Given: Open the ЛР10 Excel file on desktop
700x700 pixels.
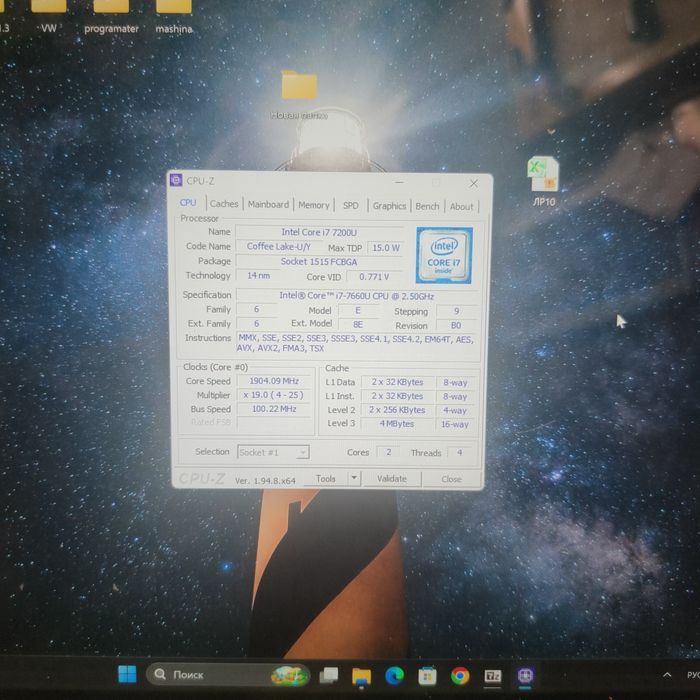Looking at the screenshot, I should (544, 181).
